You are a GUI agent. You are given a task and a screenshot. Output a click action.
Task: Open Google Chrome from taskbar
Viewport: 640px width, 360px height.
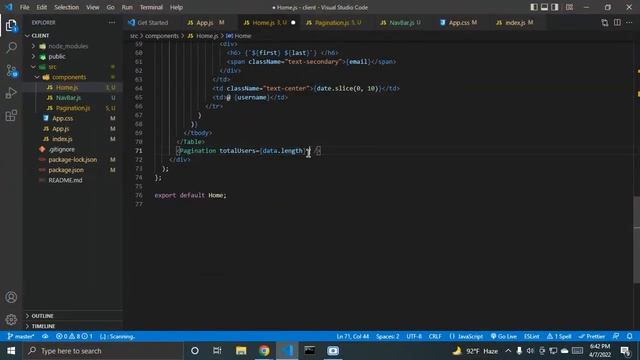pos(264,351)
